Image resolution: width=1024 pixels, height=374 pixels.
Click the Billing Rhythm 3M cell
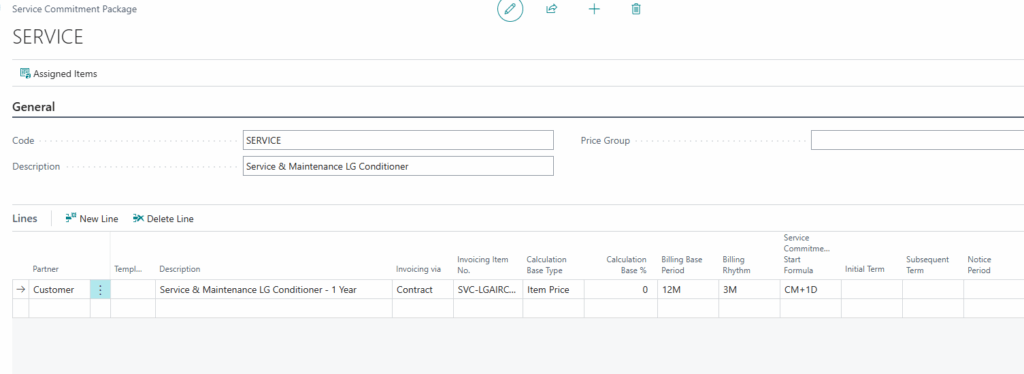pyautogui.click(x=749, y=290)
